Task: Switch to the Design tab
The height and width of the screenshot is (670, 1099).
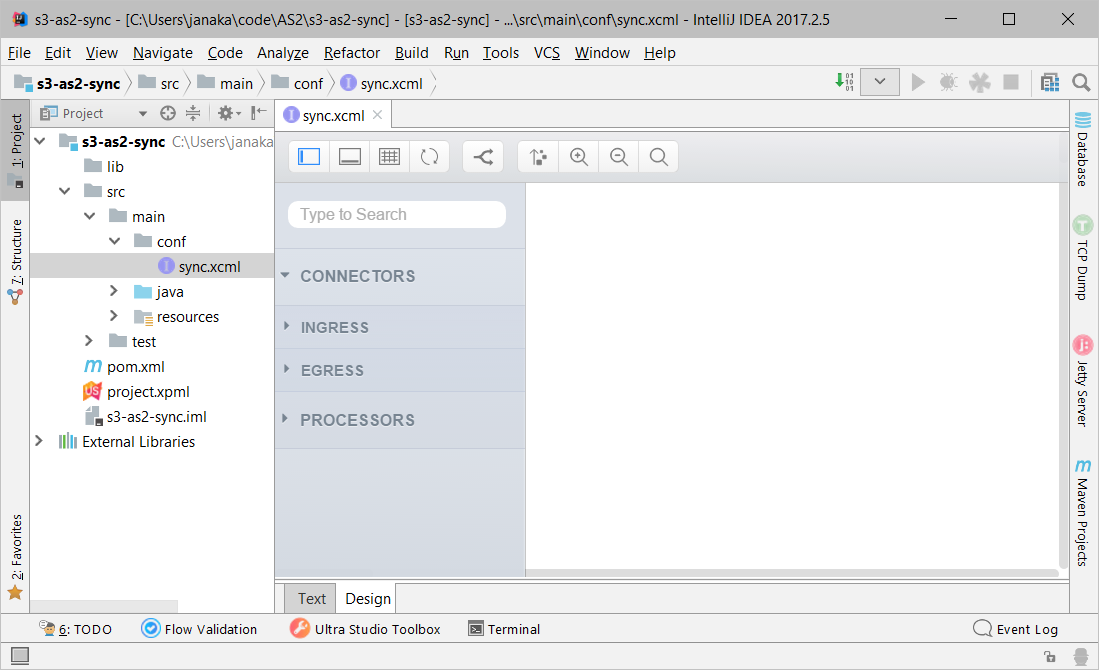Action: [368, 599]
